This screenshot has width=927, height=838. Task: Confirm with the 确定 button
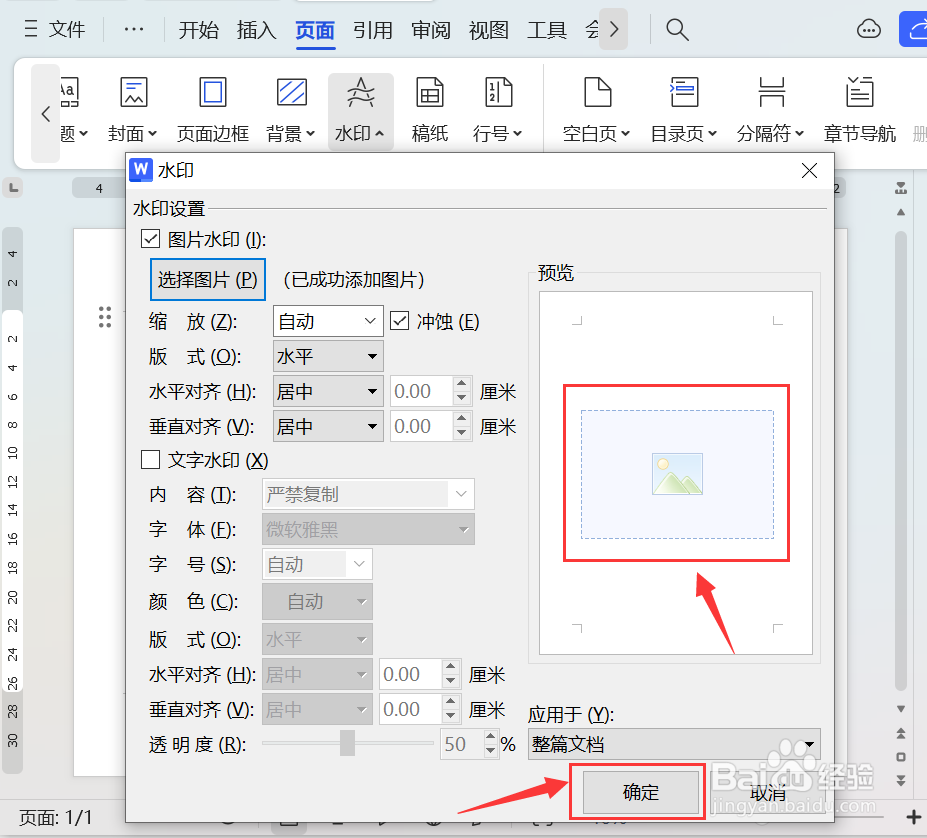638,791
